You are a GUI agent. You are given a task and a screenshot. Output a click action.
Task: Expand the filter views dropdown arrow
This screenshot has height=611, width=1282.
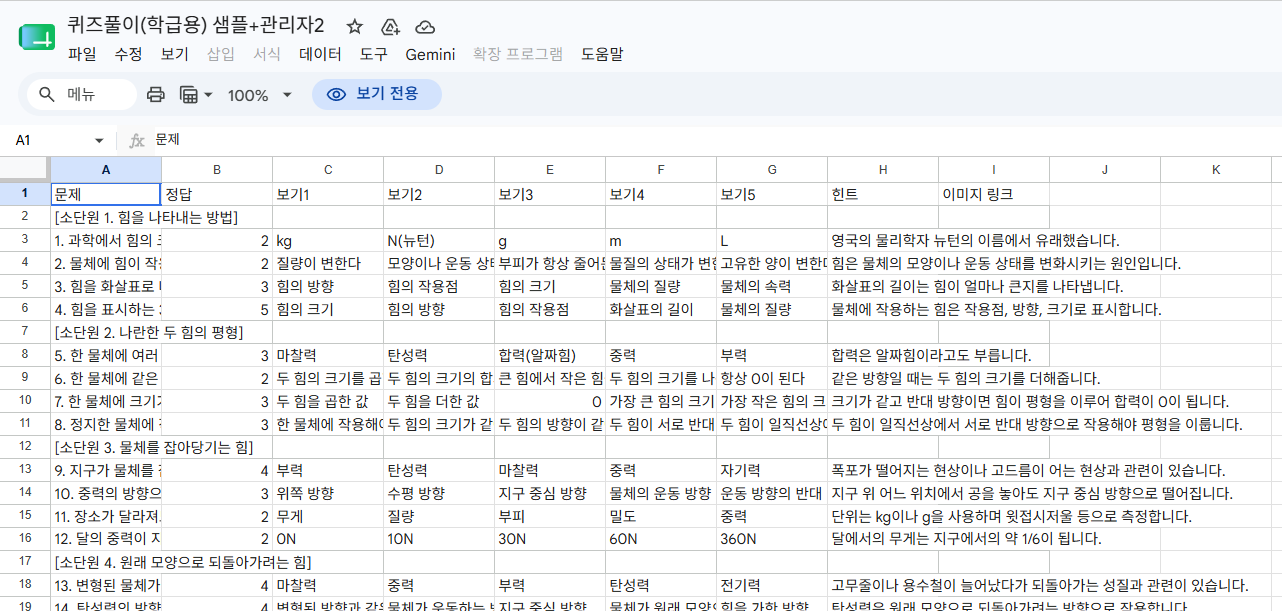click(x=208, y=95)
